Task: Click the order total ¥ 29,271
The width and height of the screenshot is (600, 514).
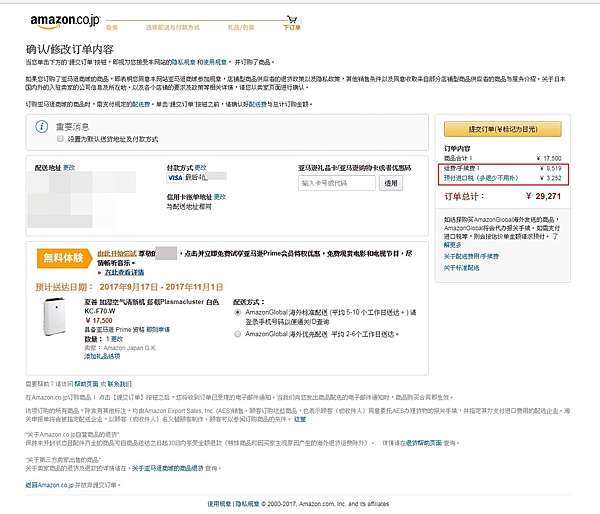Action: click(x=543, y=196)
